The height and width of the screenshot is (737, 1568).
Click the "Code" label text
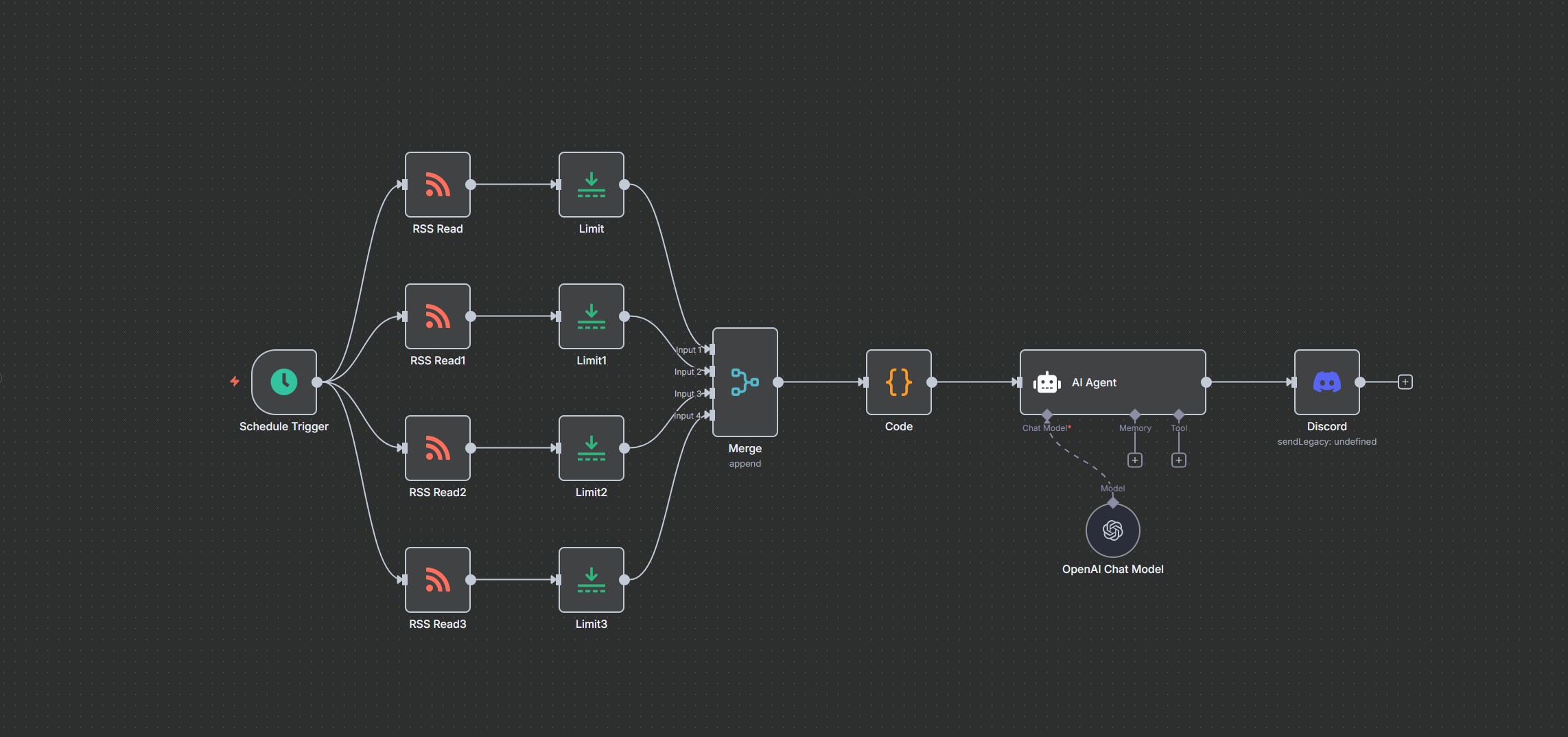[899, 426]
